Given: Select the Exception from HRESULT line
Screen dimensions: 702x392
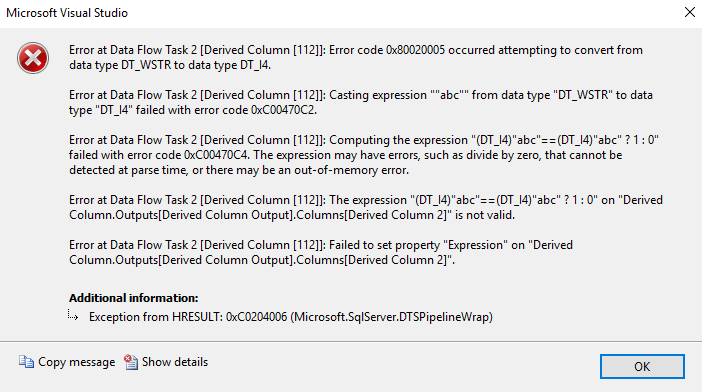Looking at the screenshot, I should [291, 317].
